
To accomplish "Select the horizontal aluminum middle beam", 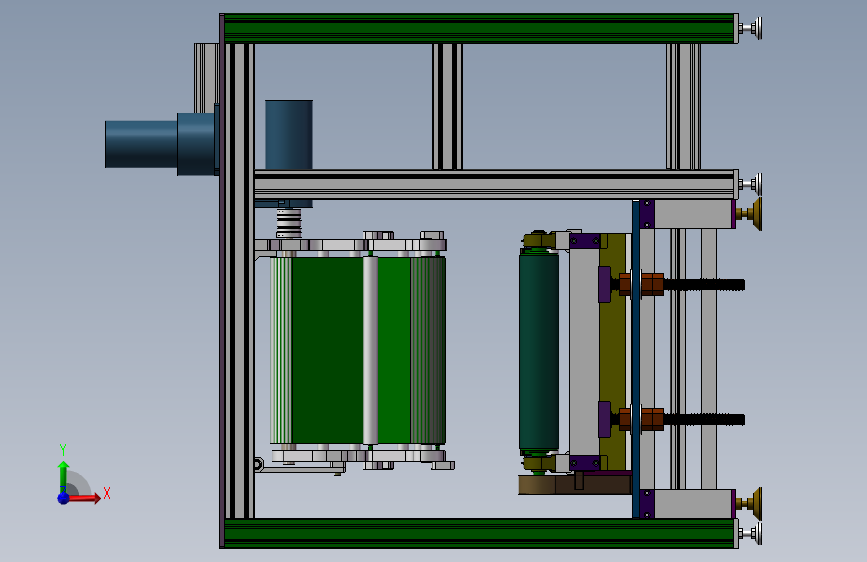I will point(494,185).
